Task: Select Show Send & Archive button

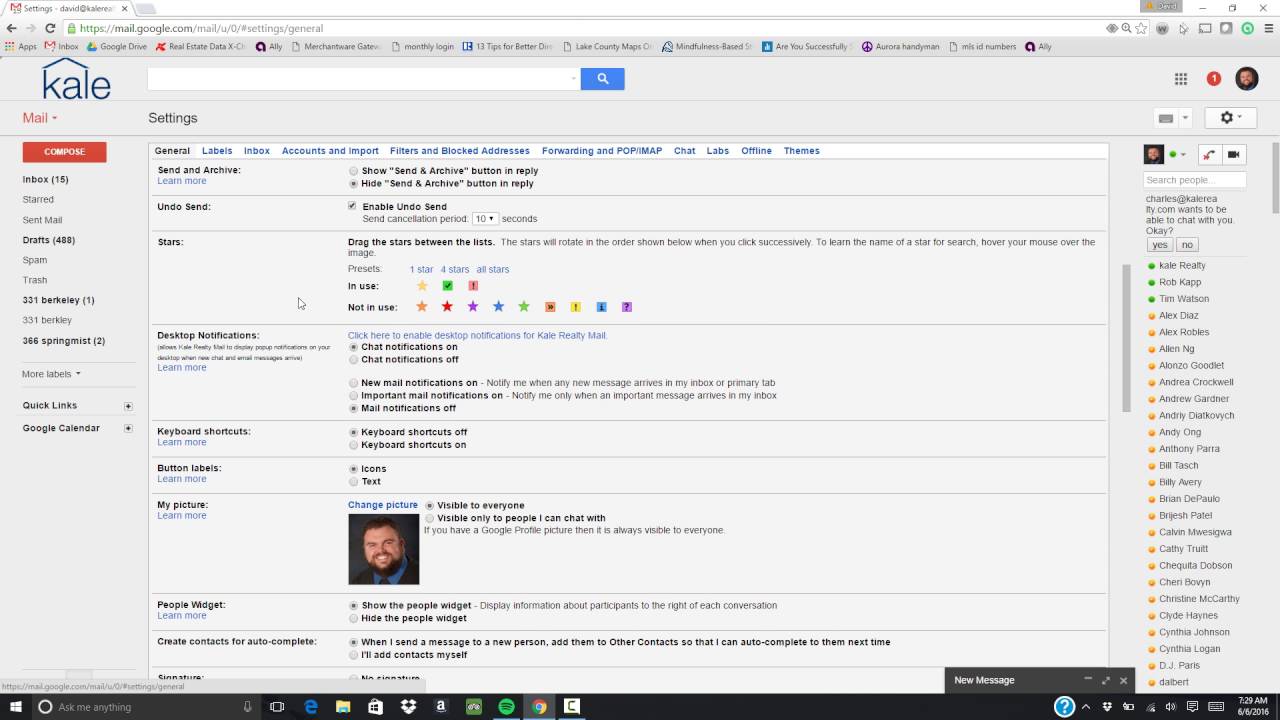Action: [353, 171]
